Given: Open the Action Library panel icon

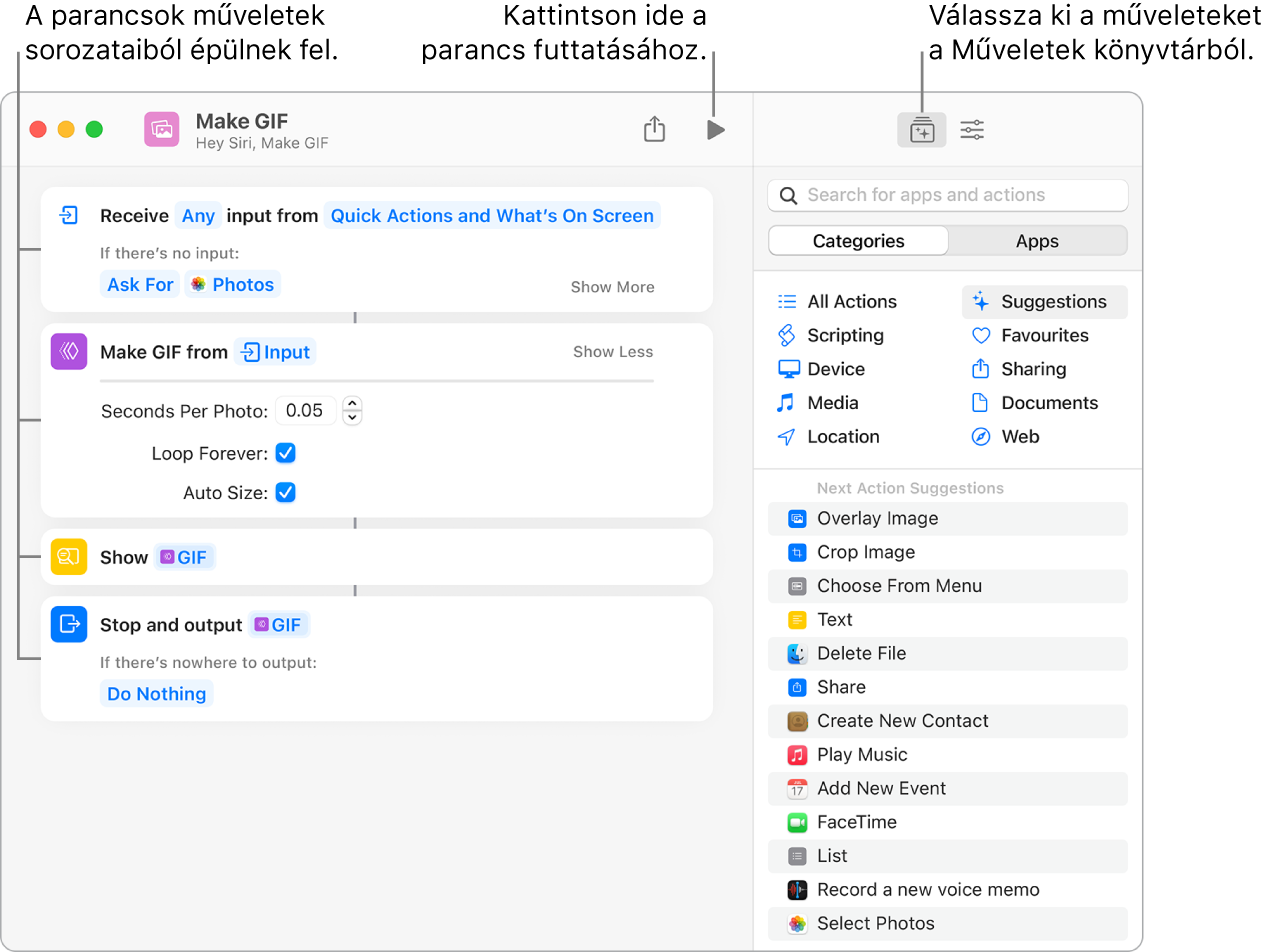Looking at the screenshot, I should (921, 130).
